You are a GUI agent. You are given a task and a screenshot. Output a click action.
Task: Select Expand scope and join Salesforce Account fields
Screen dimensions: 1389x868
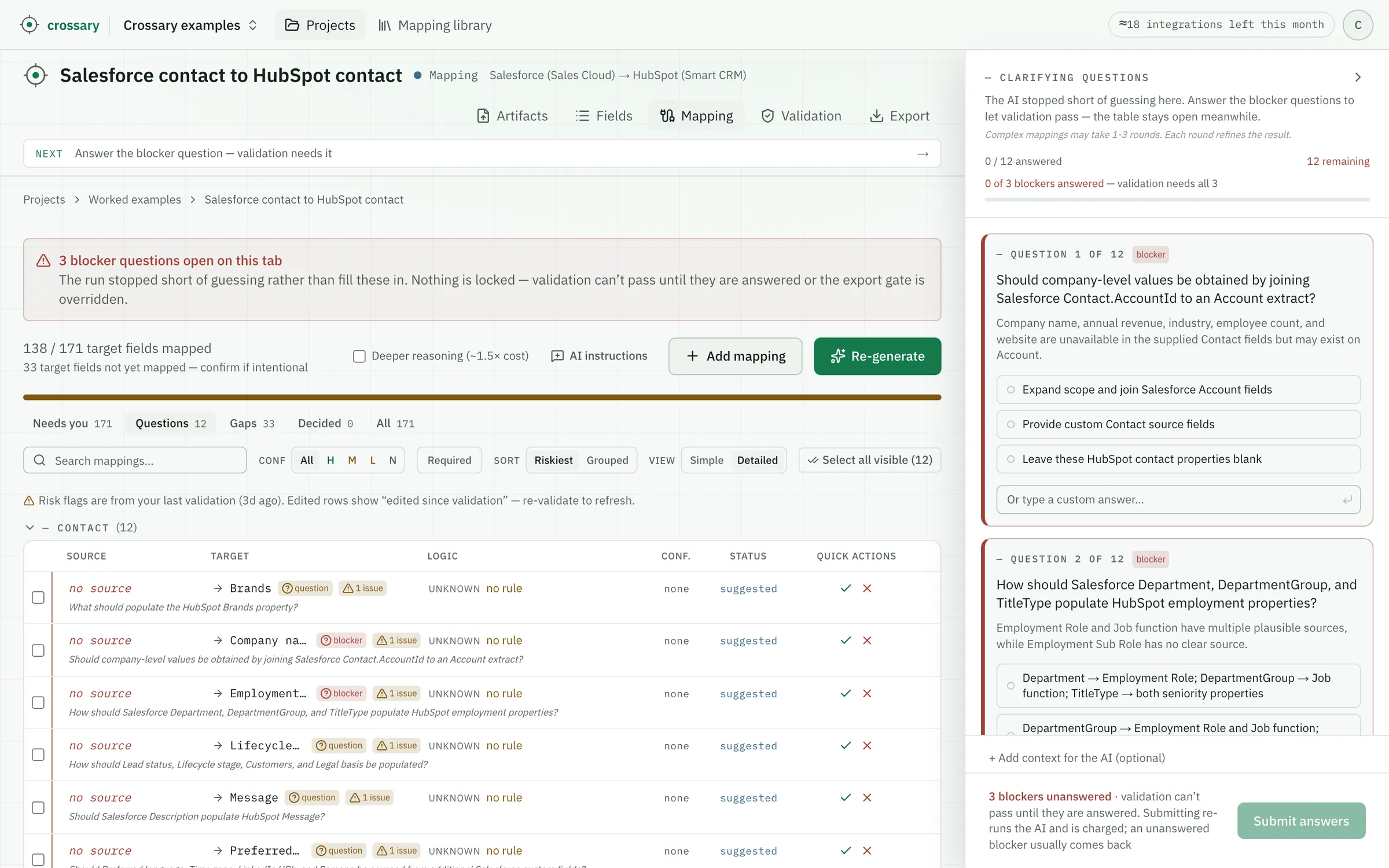point(1178,389)
